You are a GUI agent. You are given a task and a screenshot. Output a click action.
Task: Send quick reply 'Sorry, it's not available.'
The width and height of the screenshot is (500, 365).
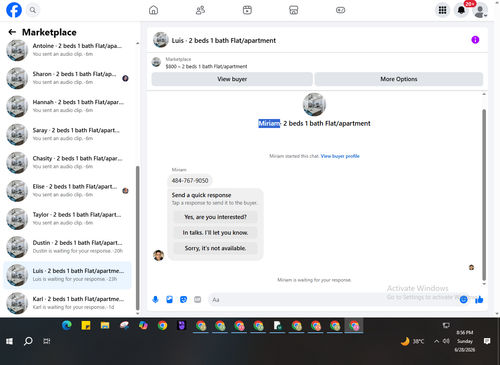[215, 248]
